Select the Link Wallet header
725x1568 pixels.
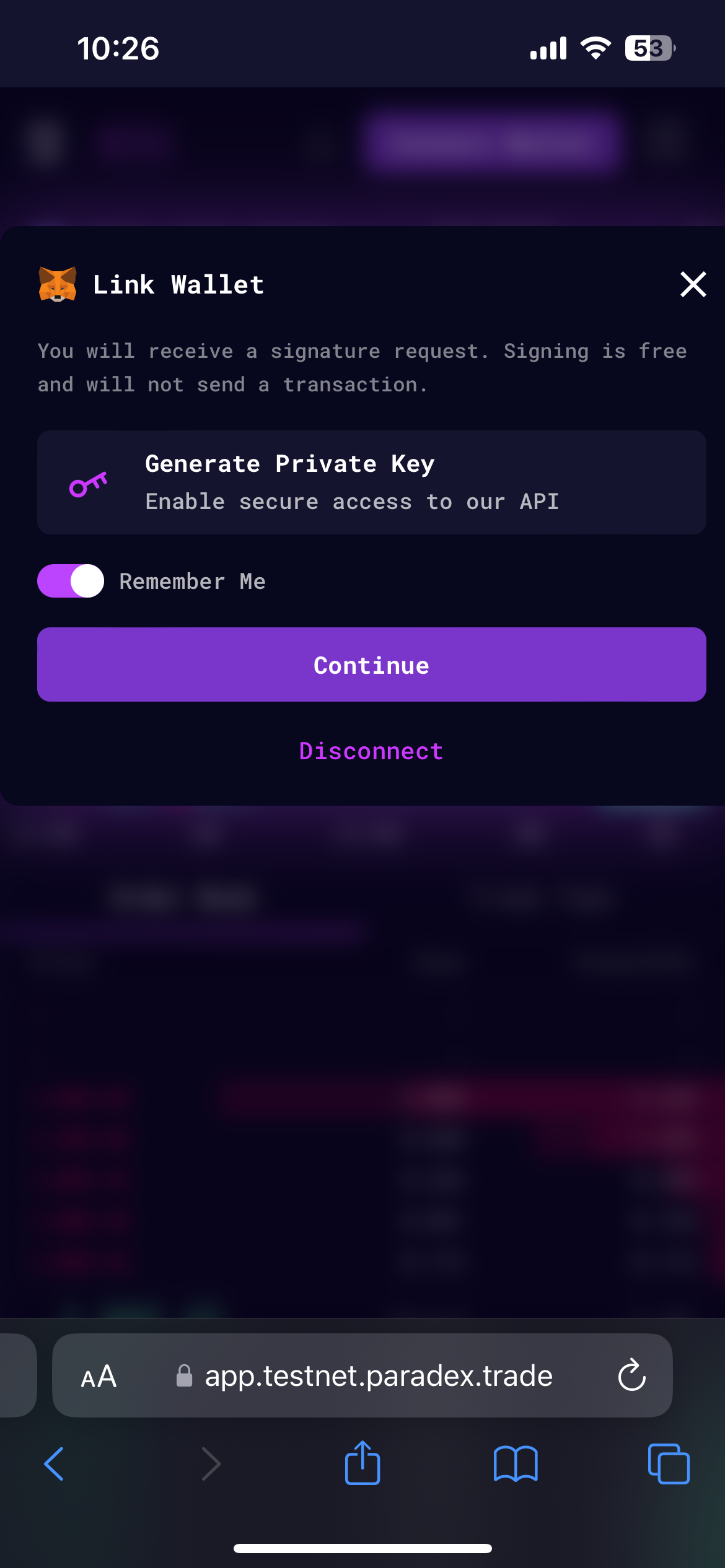178,284
